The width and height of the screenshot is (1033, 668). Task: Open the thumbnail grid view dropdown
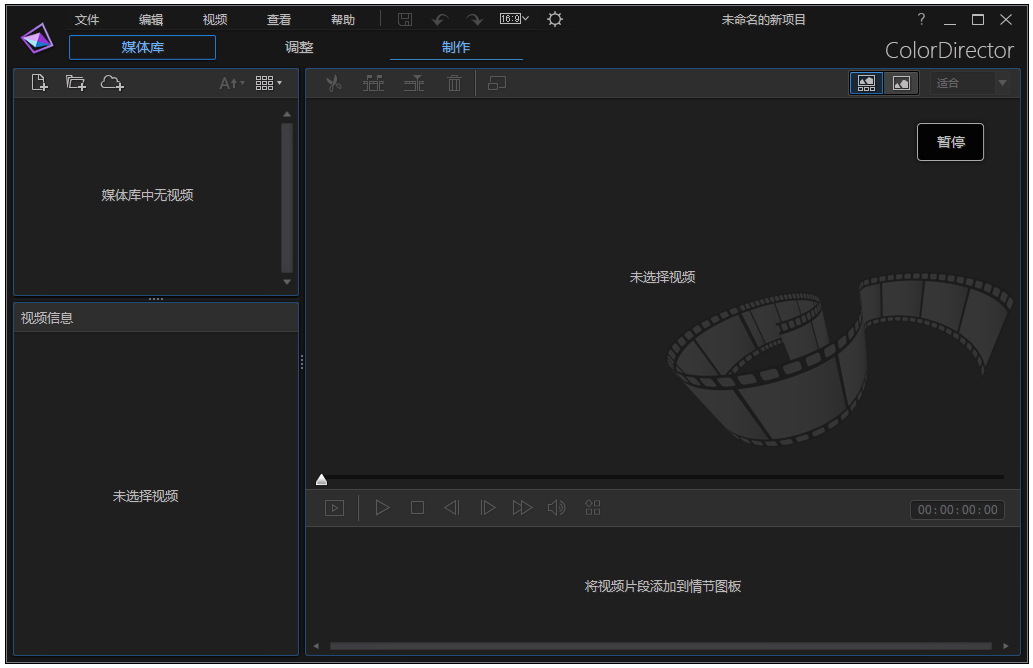[x=269, y=83]
